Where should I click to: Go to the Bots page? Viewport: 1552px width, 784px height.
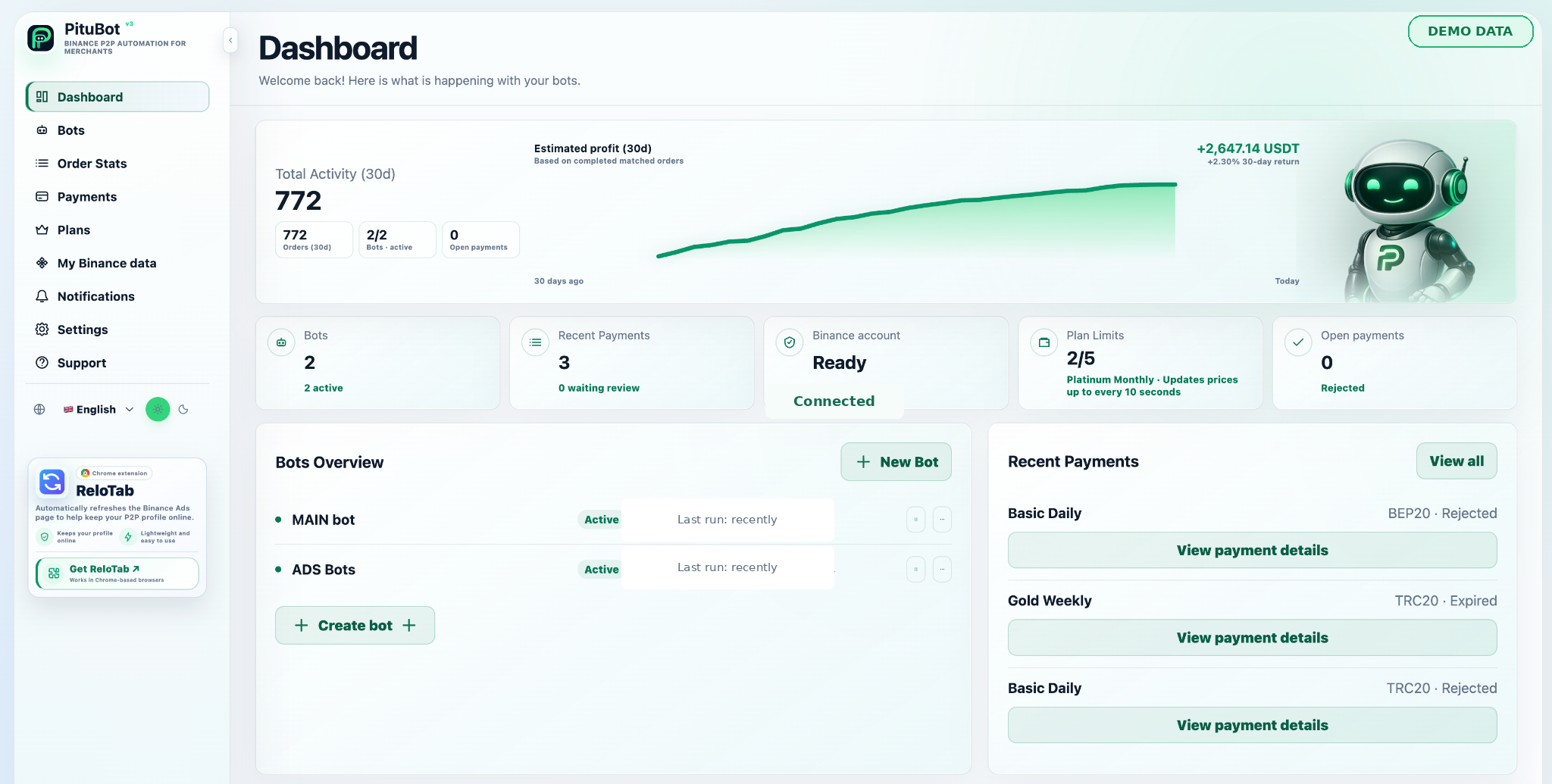click(117, 130)
